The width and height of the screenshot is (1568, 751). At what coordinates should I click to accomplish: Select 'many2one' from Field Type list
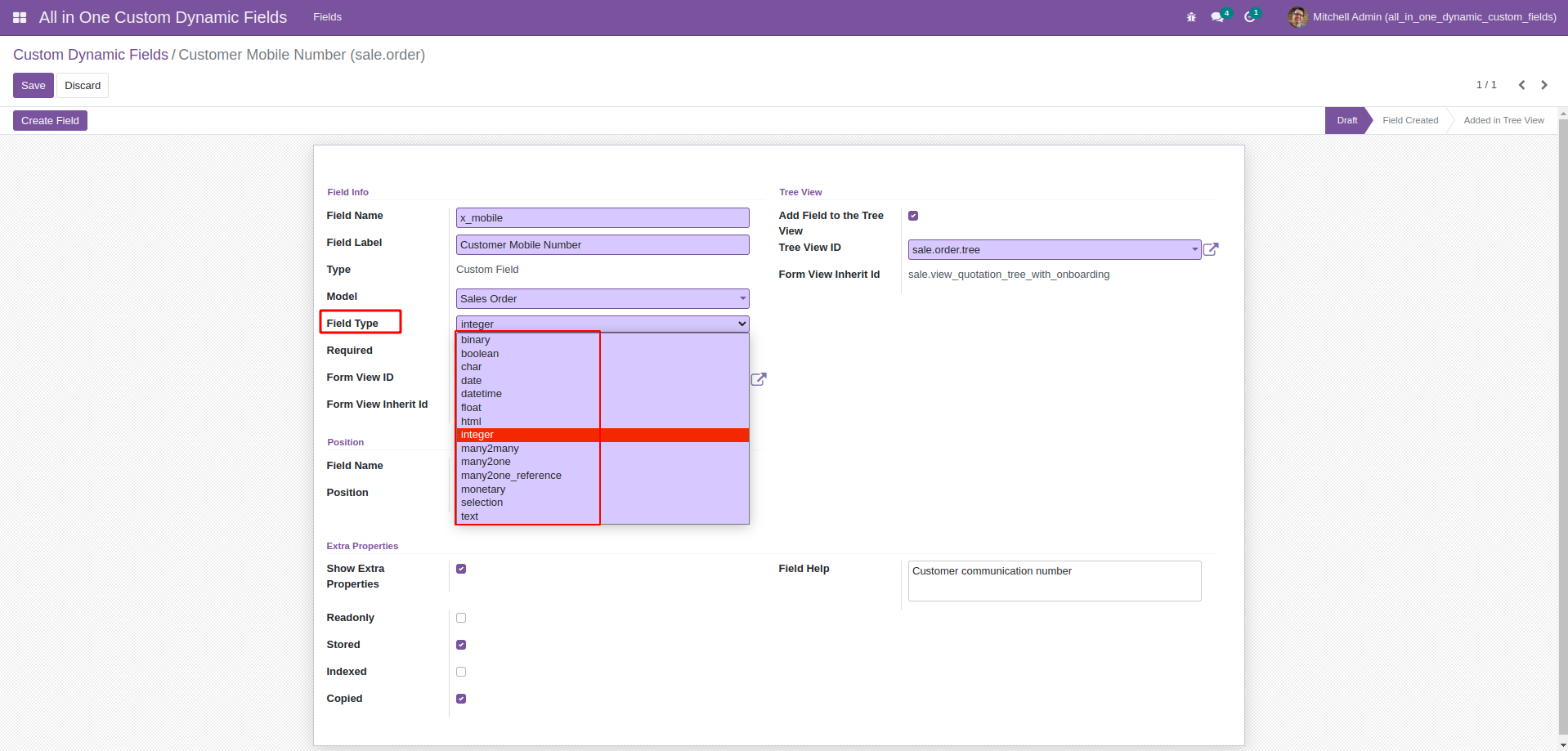[486, 462]
